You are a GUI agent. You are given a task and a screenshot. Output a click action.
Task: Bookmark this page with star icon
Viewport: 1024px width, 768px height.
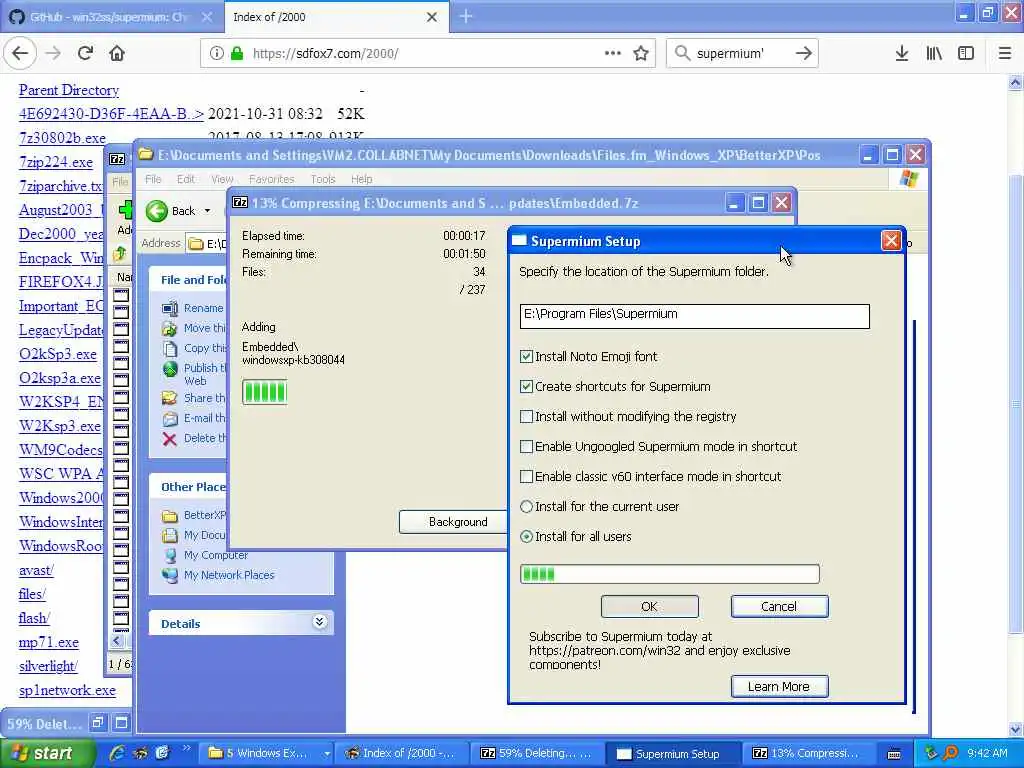(x=641, y=54)
